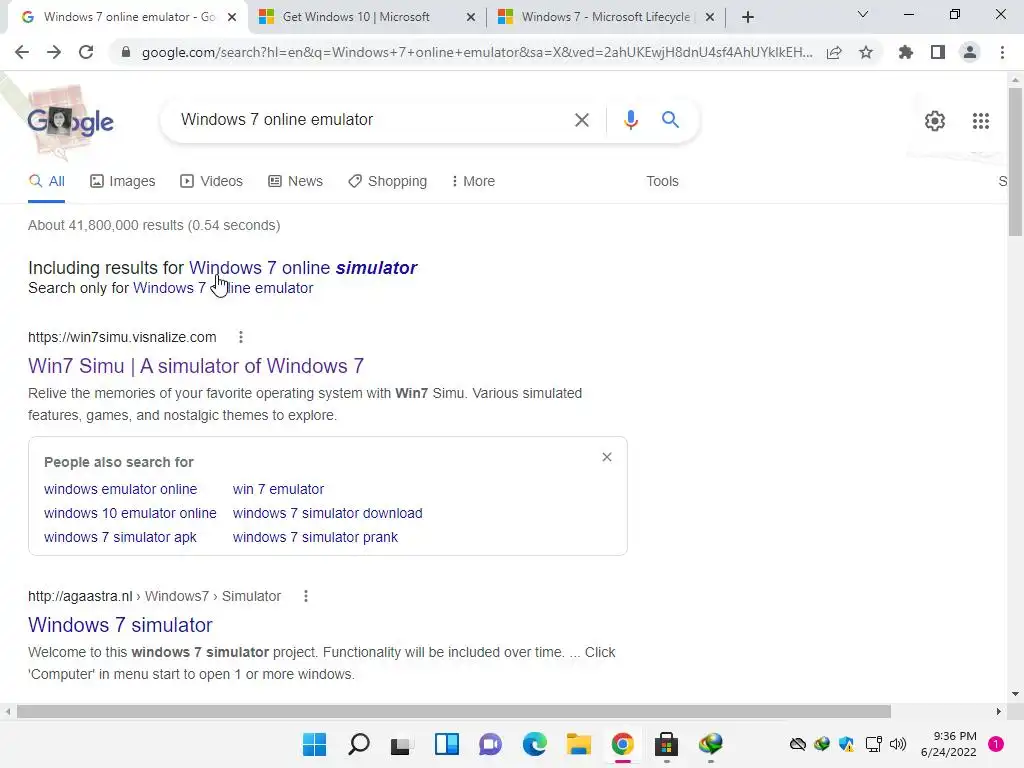Image resolution: width=1024 pixels, height=768 pixels.
Task: Open Windows 7 simulator result link
Action: [120, 625]
